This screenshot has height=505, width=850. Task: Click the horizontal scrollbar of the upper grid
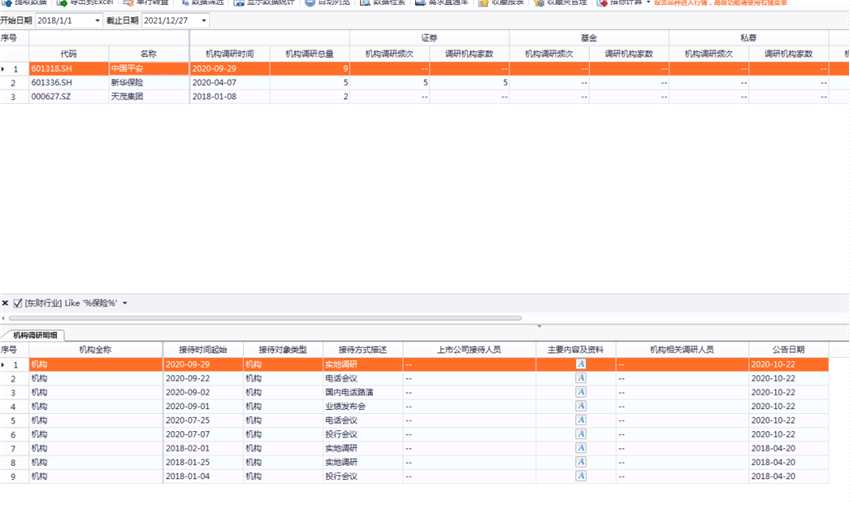(x=265, y=318)
